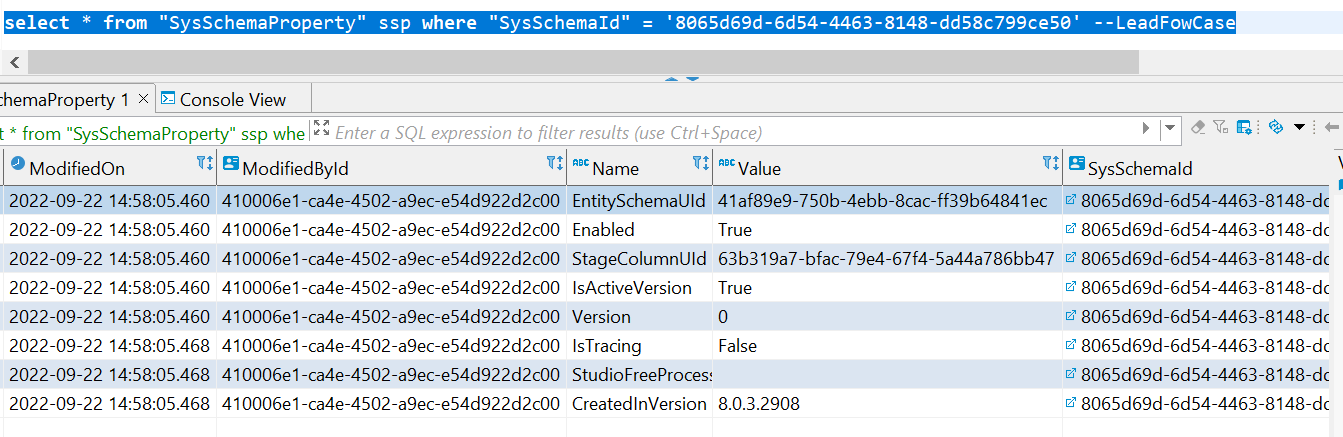This screenshot has height=437, width=1343.
Task: Sort/filter the ModifiedOn column icon
Action: click(204, 162)
